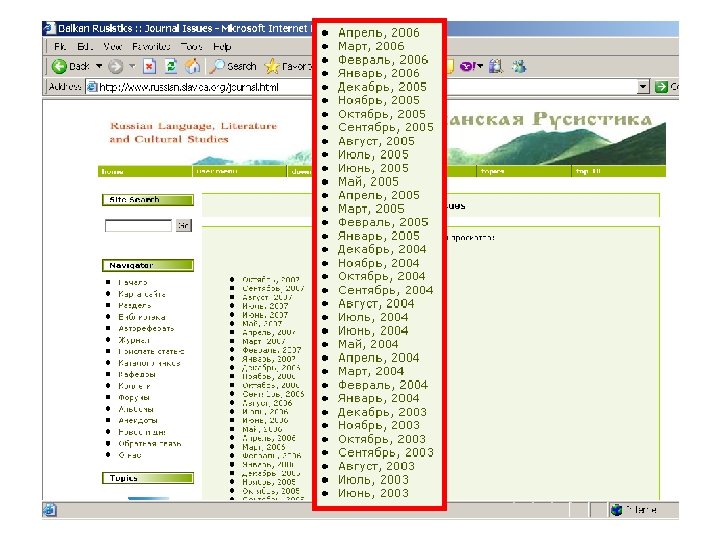Go to the browser Home page icon
This screenshot has height=540, width=720.
coord(192,67)
